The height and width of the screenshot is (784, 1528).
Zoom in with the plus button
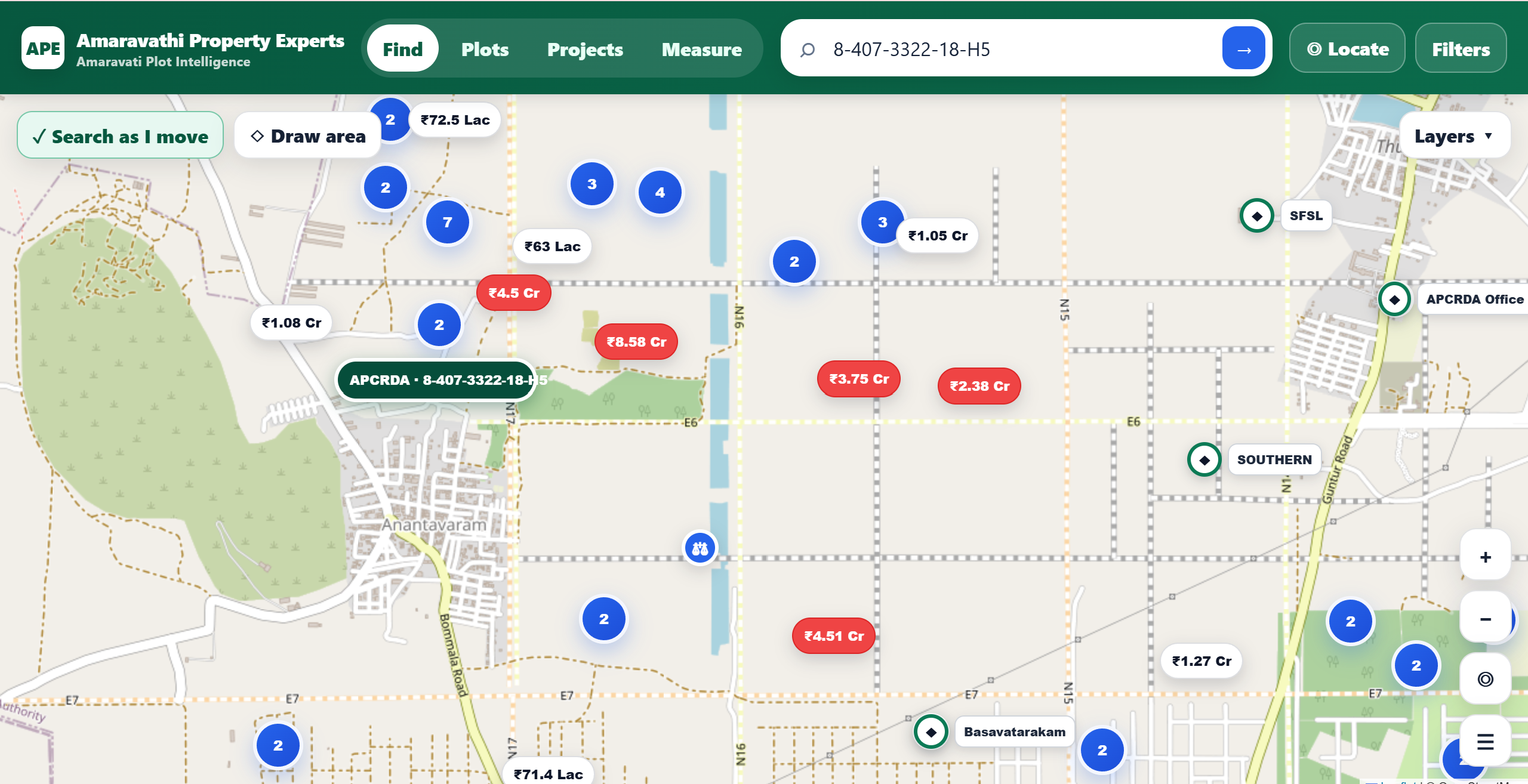click(1485, 557)
